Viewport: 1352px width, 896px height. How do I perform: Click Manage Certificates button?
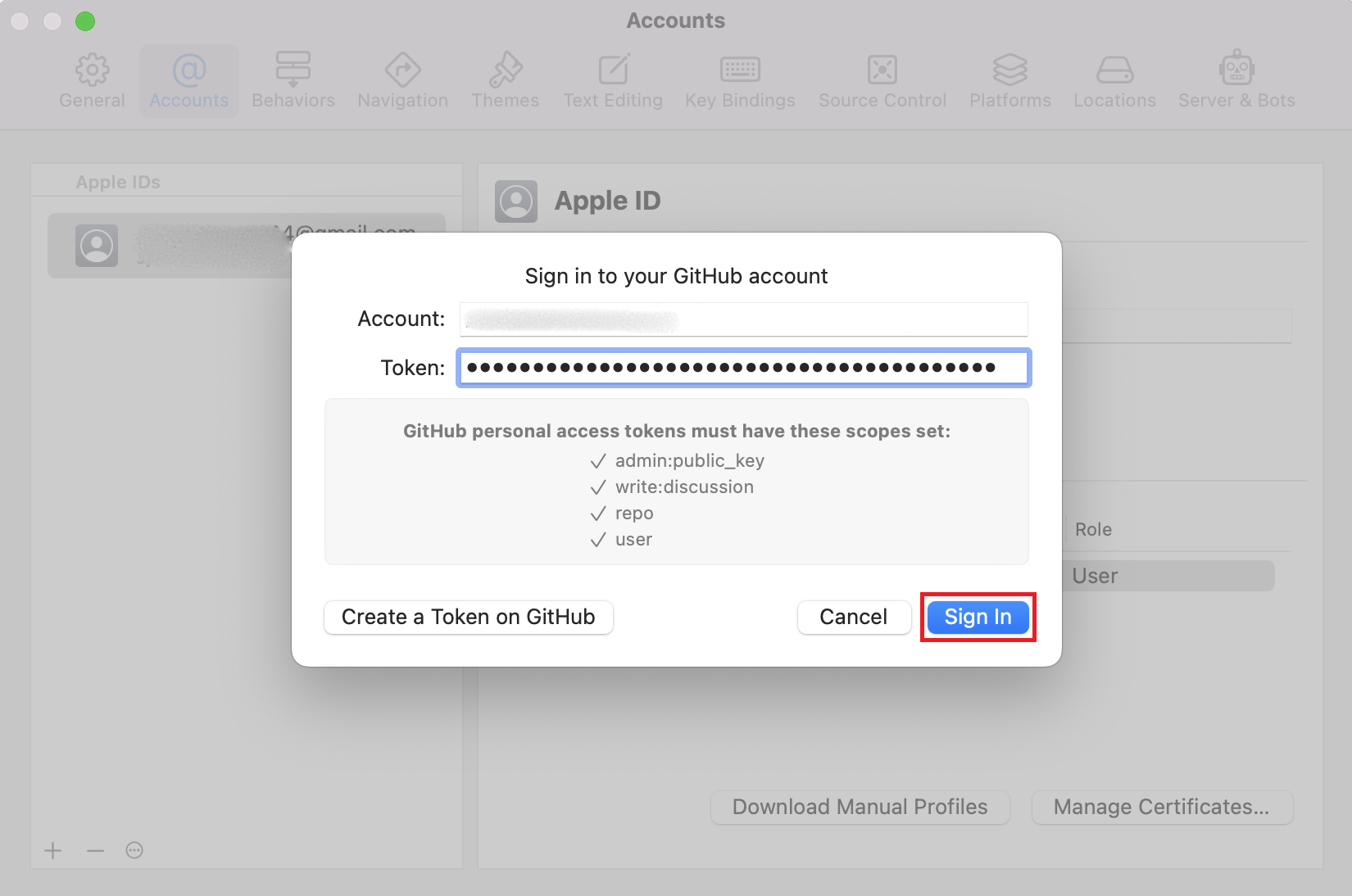[1162, 807]
